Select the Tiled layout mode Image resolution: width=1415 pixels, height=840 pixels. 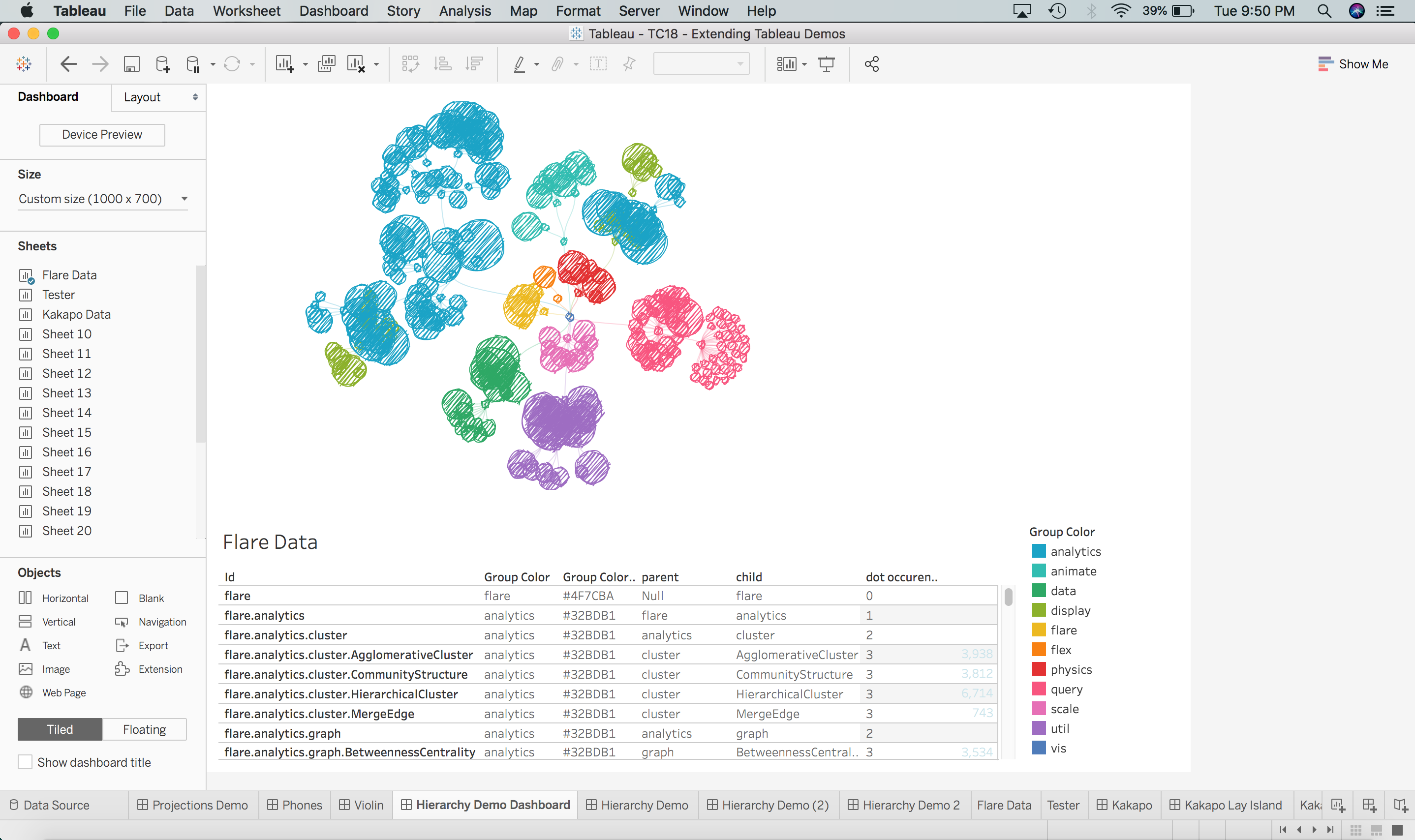pos(60,729)
